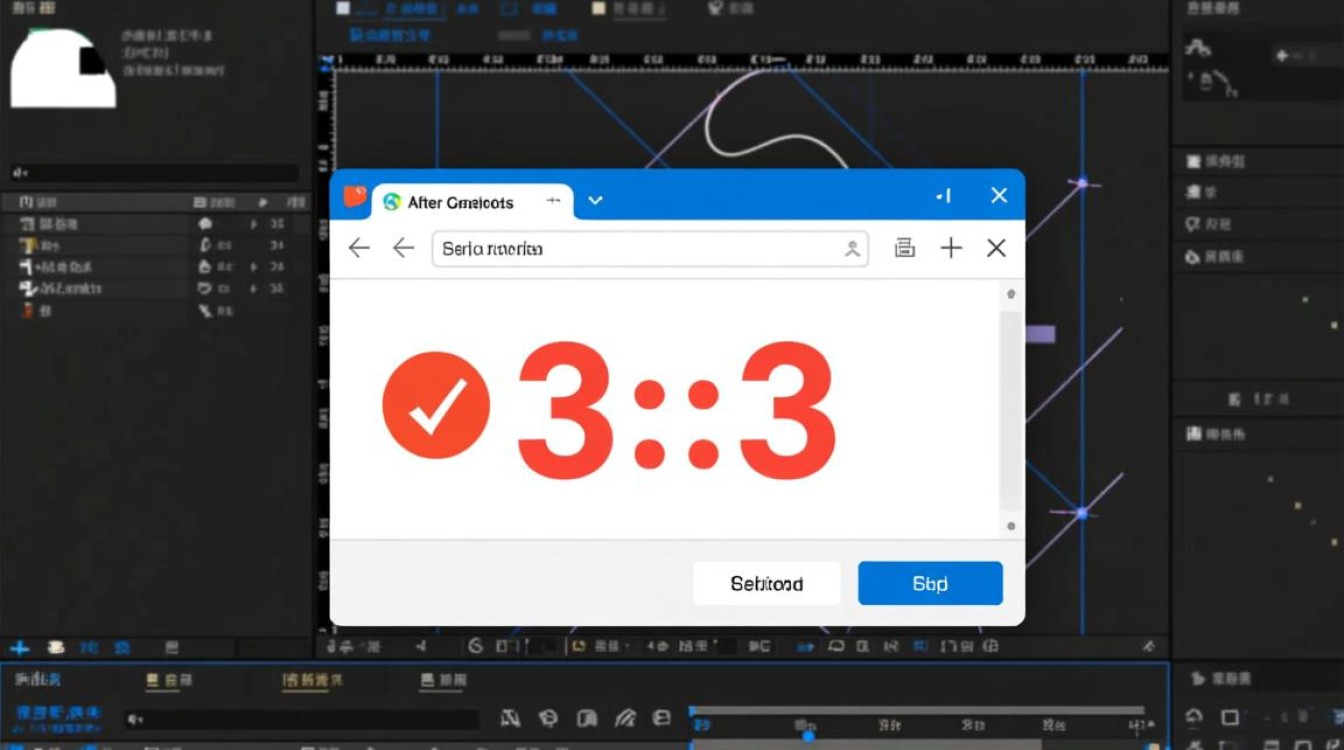Click the leftmost back arrow in dialog

pos(359,249)
